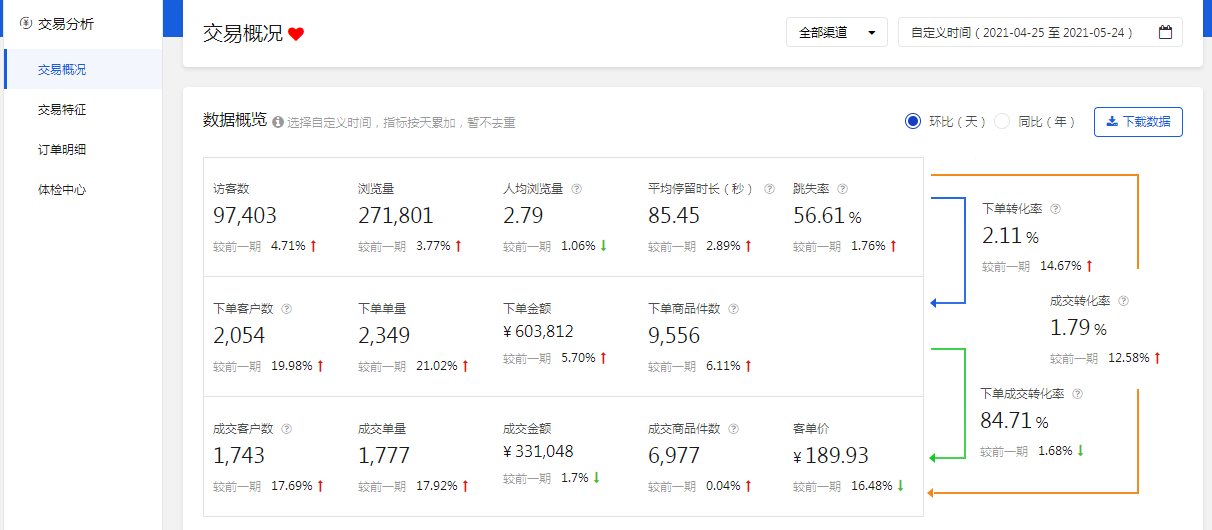The width and height of the screenshot is (1212, 530).
Task: Click the 交易分析 sidebar header icon
Action: tap(26, 23)
